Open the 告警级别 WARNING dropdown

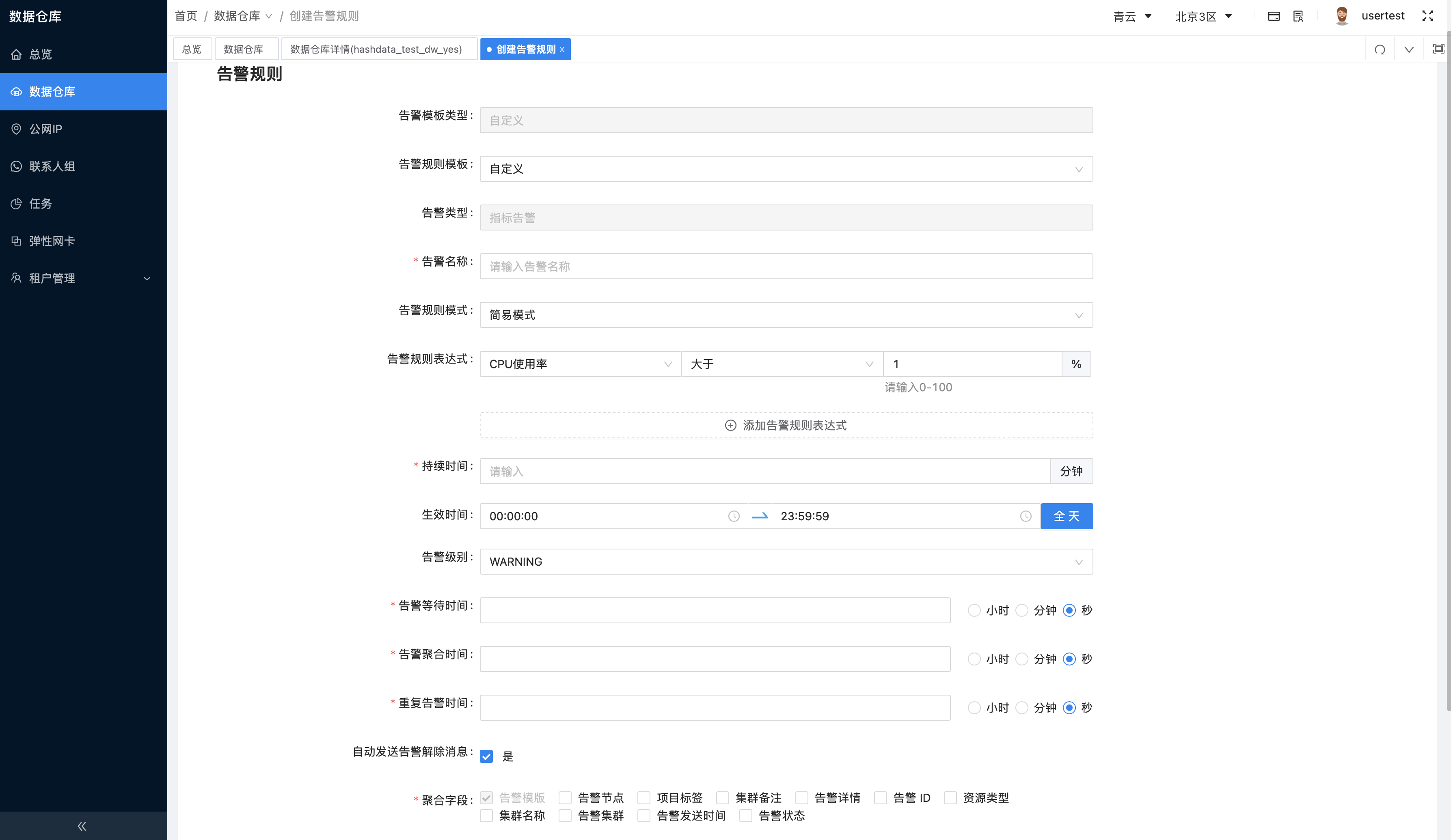click(786, 562)
